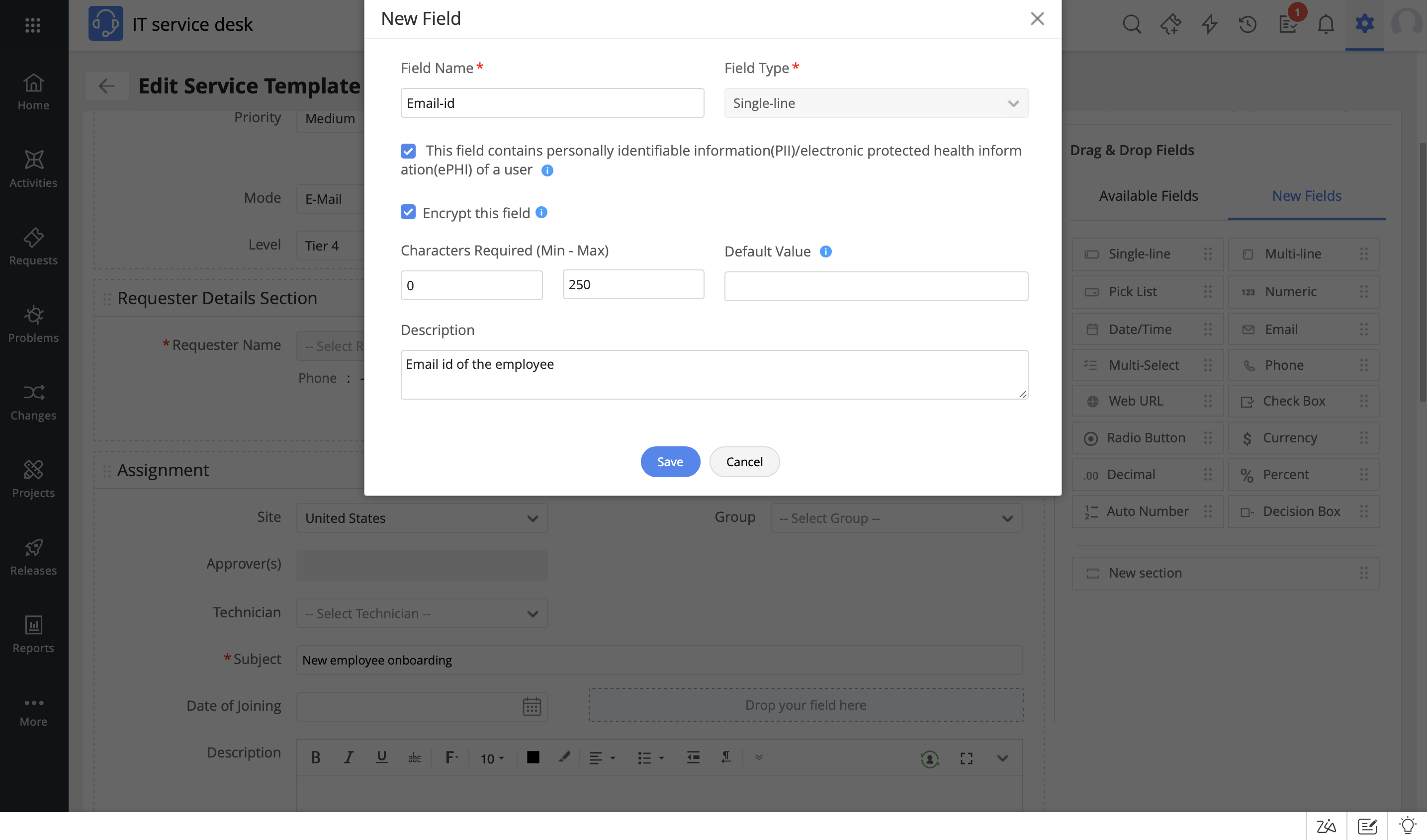Image resolution: width=1427 pixels, height=840 pixels.
Task: Click the search magnifier icon in header
Action: (x=1132, y=24)
